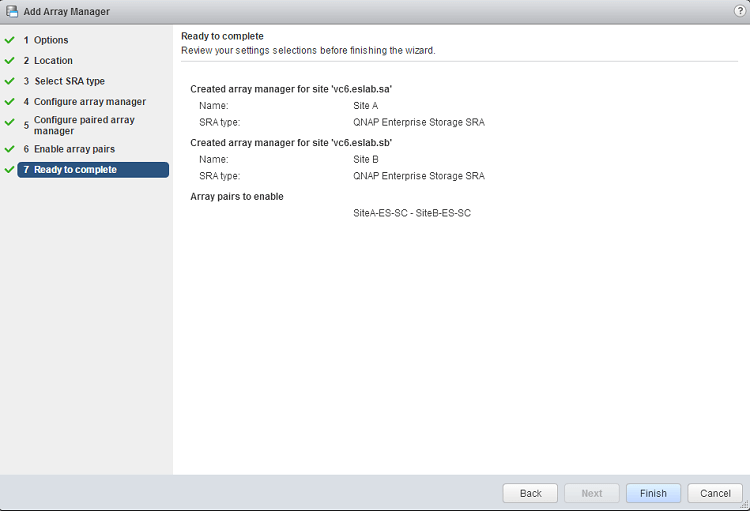This screenshot has width=750, height=511.
Task: Click the Back button
Action: 530,493
